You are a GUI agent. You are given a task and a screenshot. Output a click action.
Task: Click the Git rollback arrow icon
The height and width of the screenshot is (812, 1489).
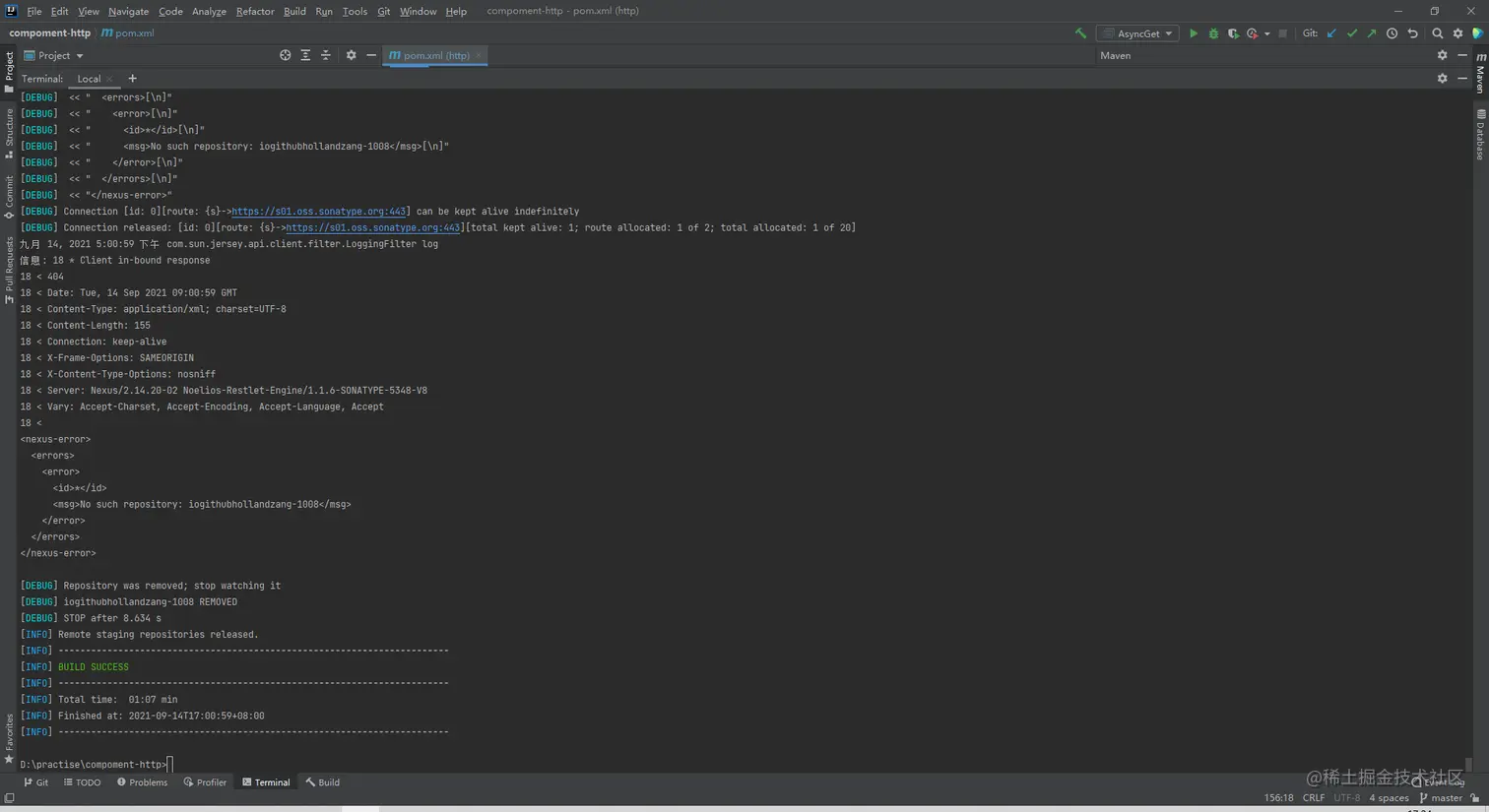click(x=1412, y=33)
